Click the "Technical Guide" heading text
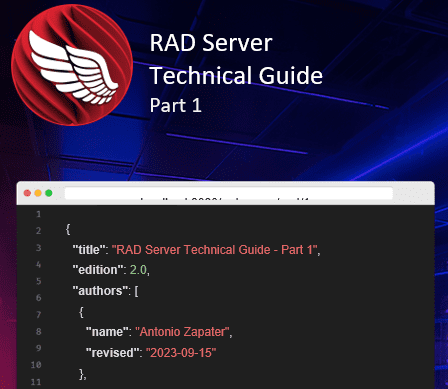This screenshot has height=389, width=448. pos(236,75)
